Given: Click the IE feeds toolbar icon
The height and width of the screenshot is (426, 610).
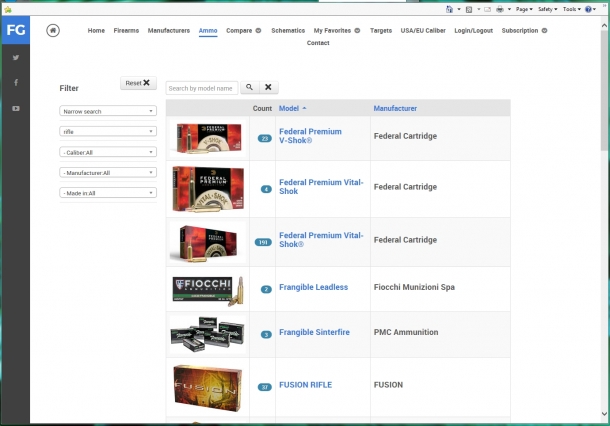Looking at the screenshot, I should click(x=469, y=9).
